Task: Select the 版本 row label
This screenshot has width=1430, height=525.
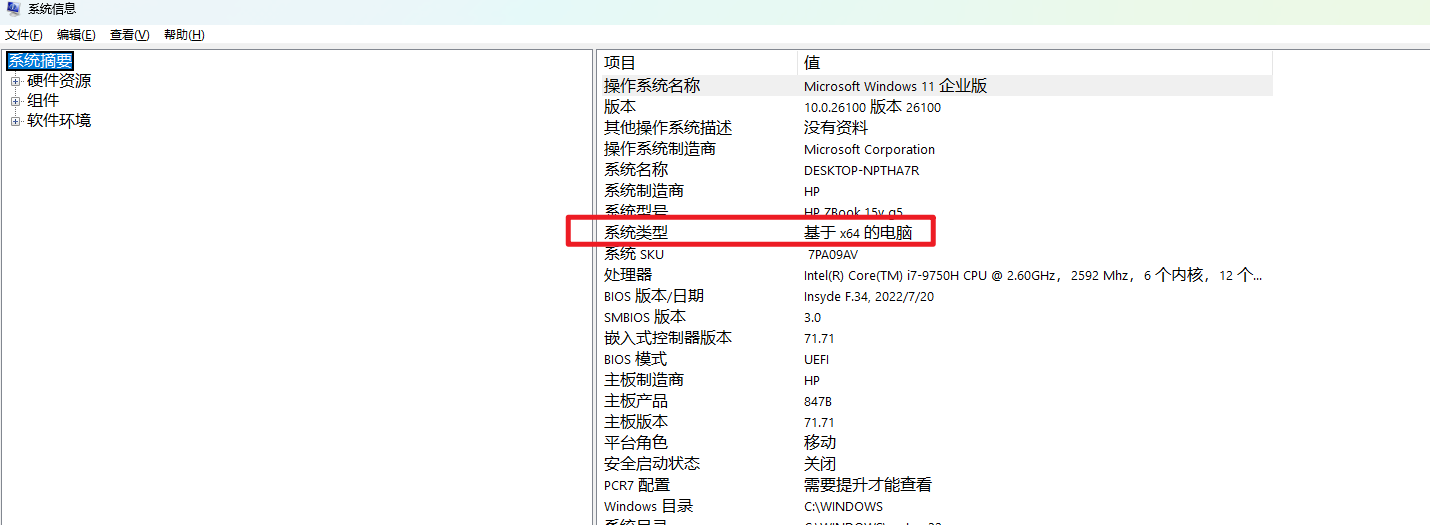Action: coord(620,107)
